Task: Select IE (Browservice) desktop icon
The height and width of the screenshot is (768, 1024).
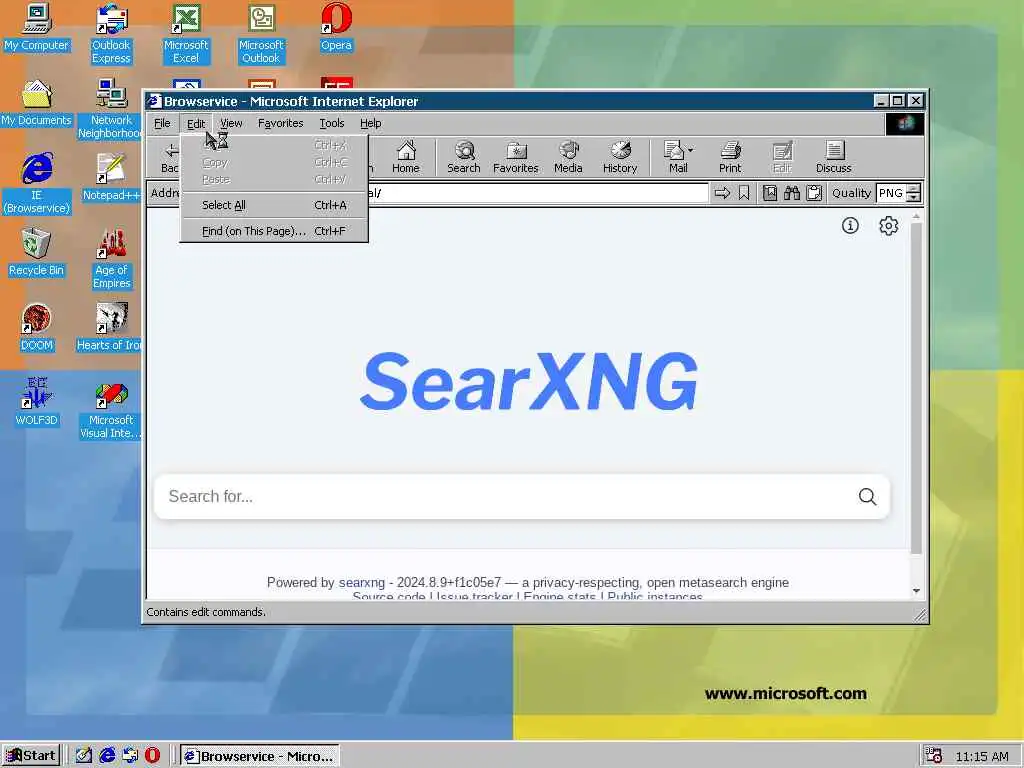Action: click(37, 184)
